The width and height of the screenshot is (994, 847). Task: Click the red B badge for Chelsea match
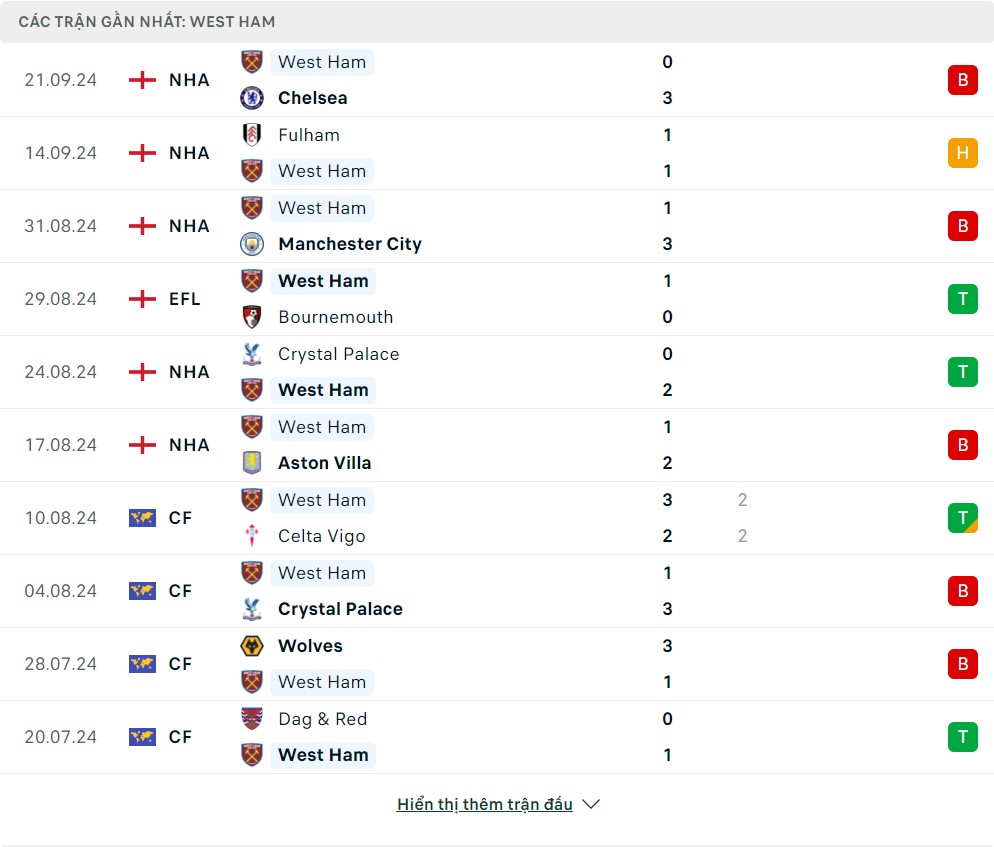coord(962,80)
